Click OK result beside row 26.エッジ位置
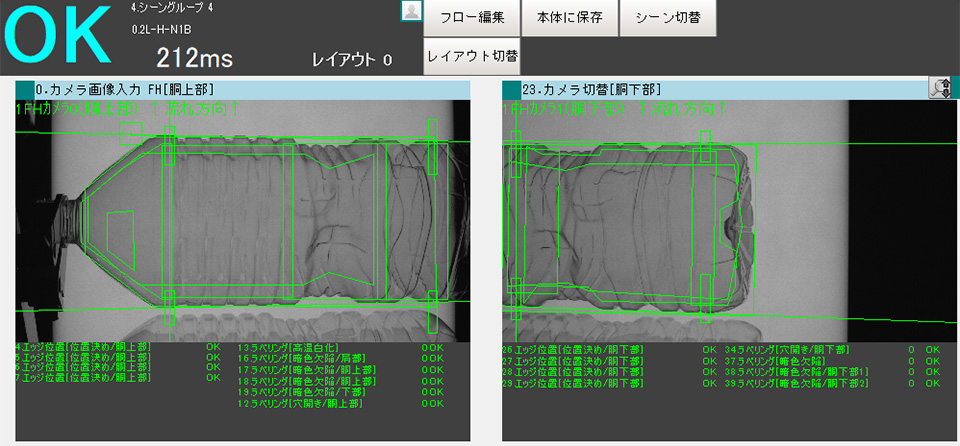The height and width of the screenshot is (446, 960). click(x=710, y=349)
